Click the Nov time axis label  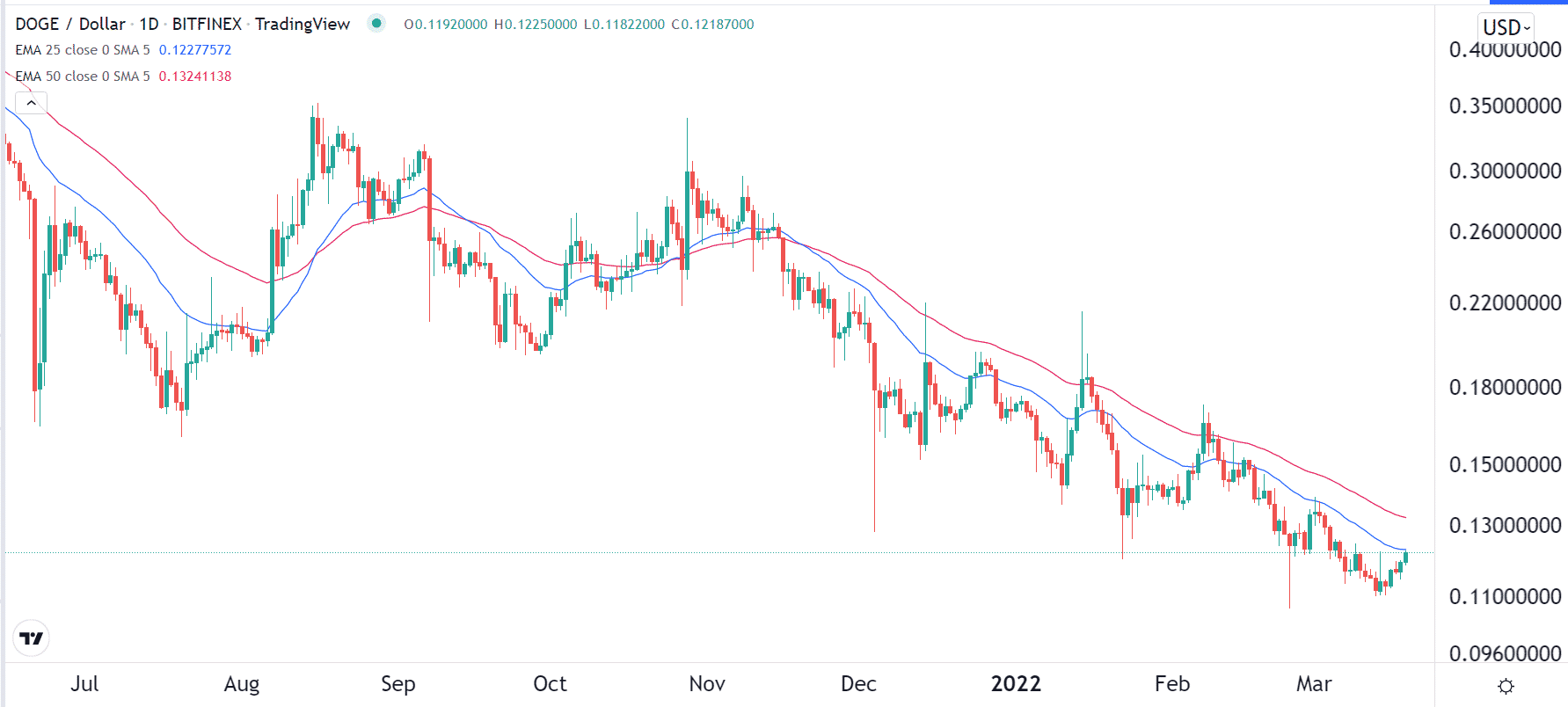707,684
